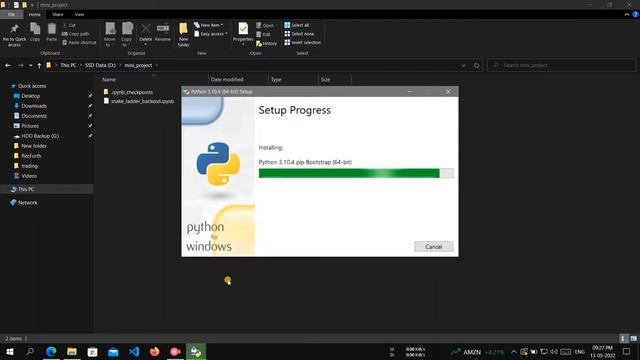Open the Windows Start menu
The height and width of the screenshot is (360, 640).
(x=9, y=351)
